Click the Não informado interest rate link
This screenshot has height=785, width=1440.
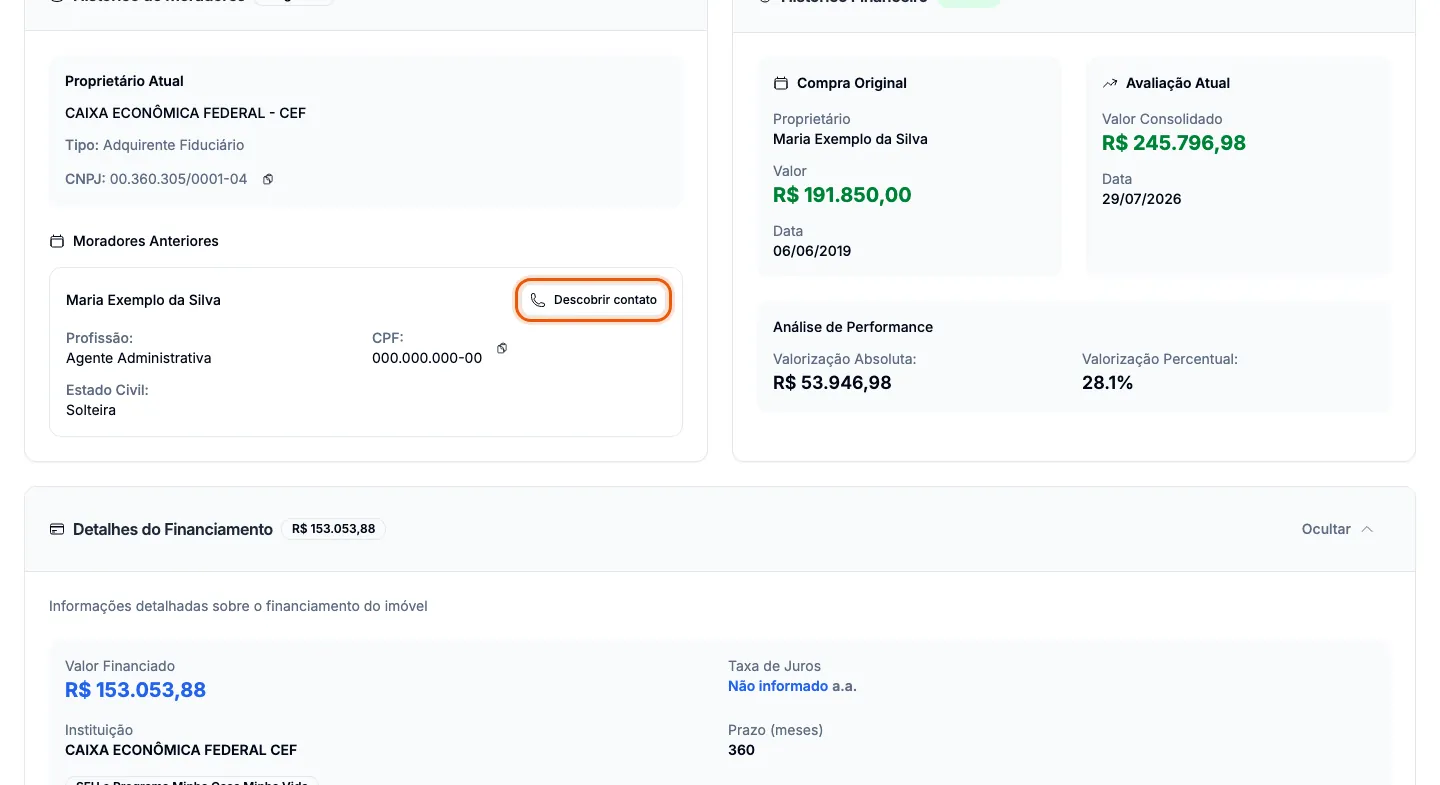coord(778,686)
